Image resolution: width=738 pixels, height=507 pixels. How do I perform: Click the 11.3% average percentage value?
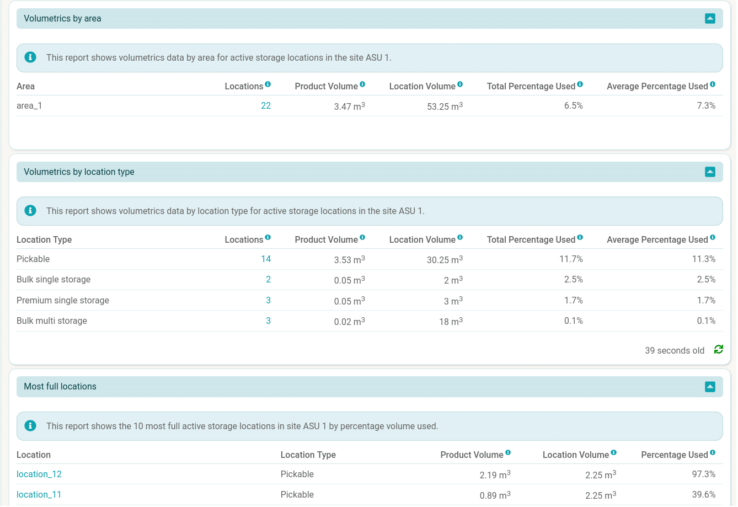pos(704,259)
